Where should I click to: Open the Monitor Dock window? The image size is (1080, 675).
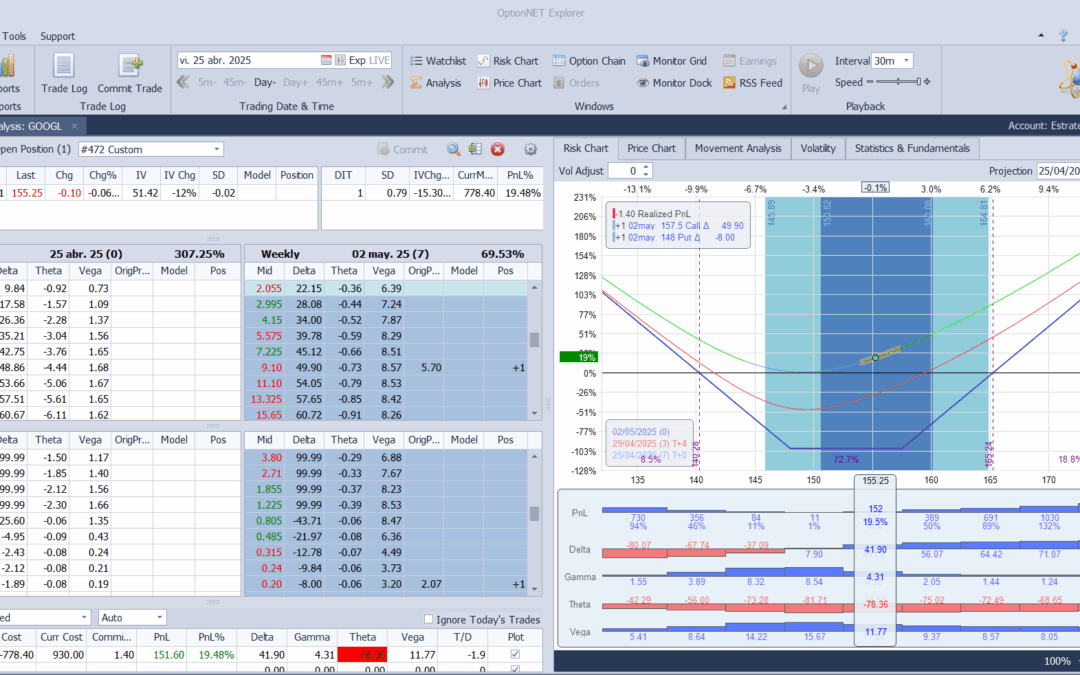tap(674, 83)
